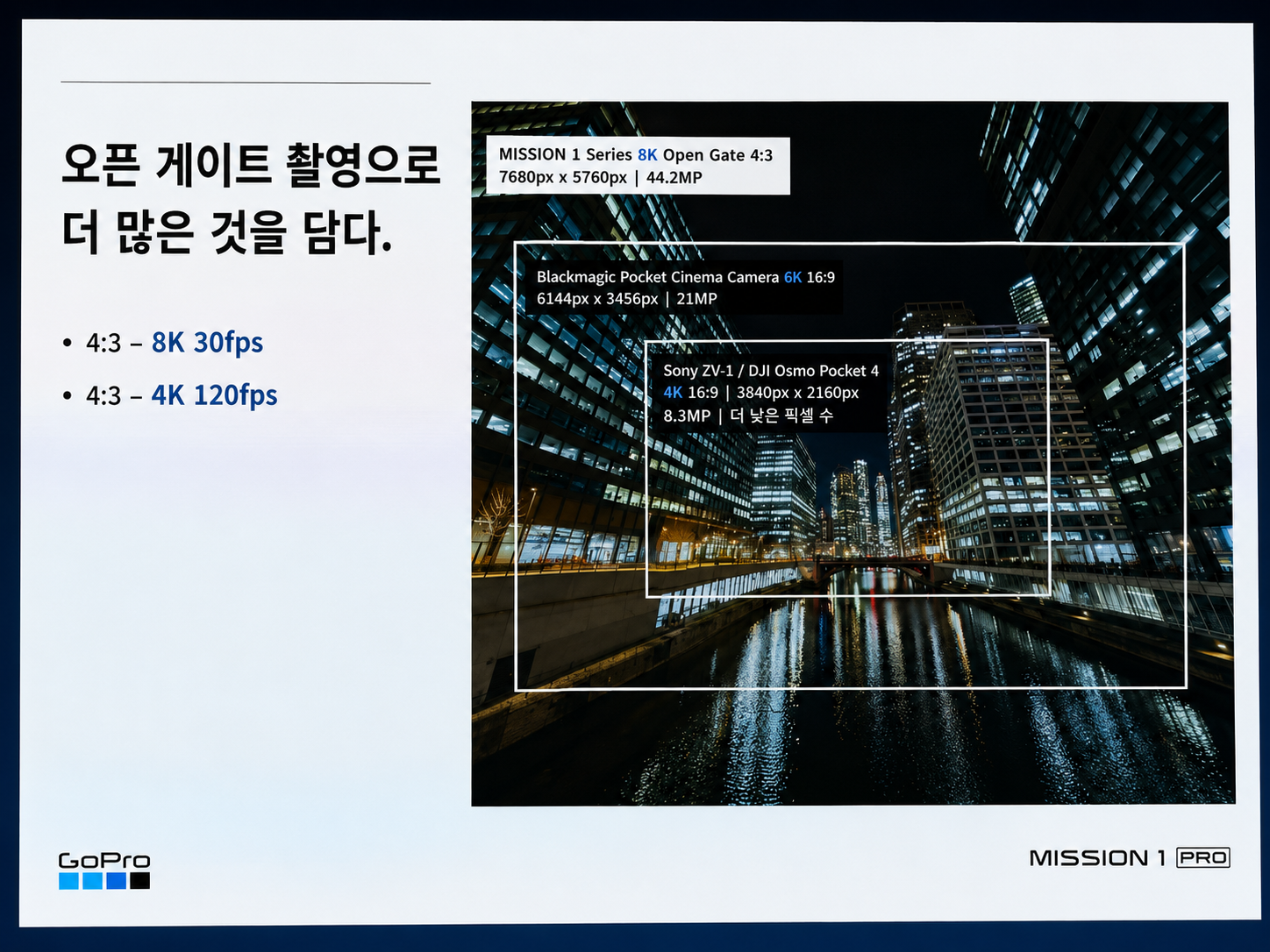This screenshot has width=1270, height=952.
Task: Click the GoPro logo
Action: (x=104, y=870)
